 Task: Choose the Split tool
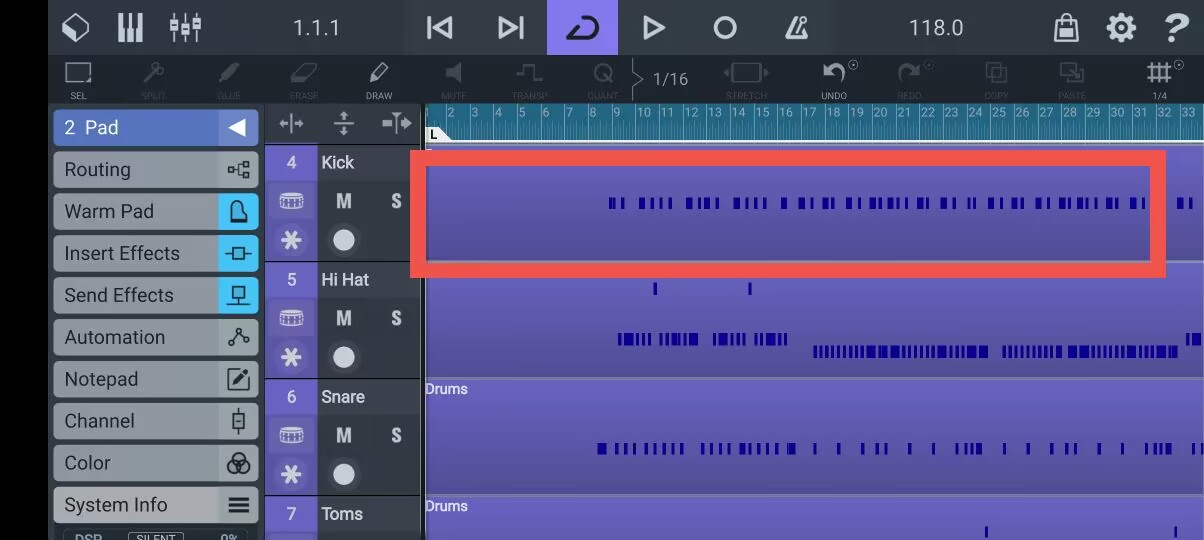[x=153, y=79]
